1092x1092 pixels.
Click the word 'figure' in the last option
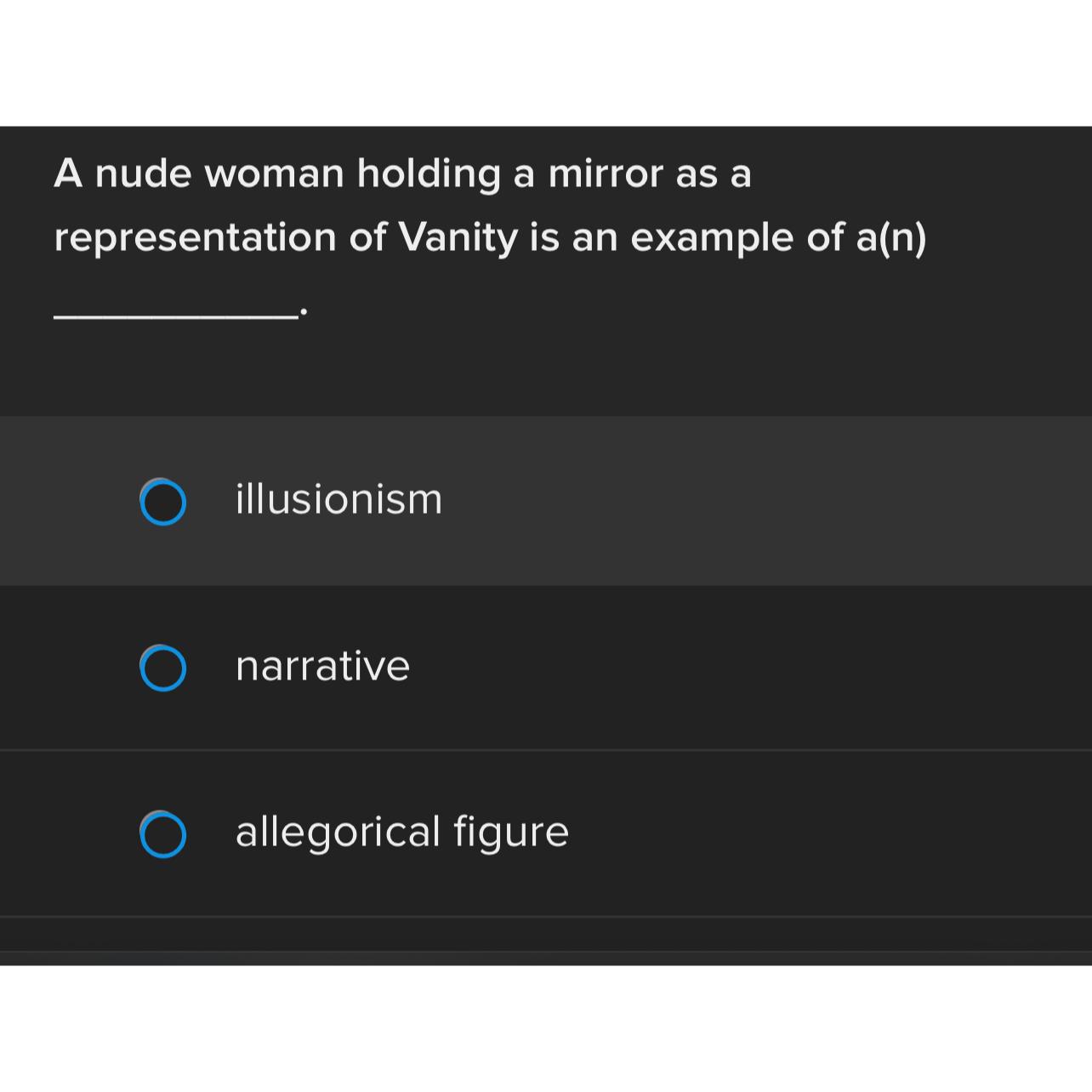click(x=510, y=832)
